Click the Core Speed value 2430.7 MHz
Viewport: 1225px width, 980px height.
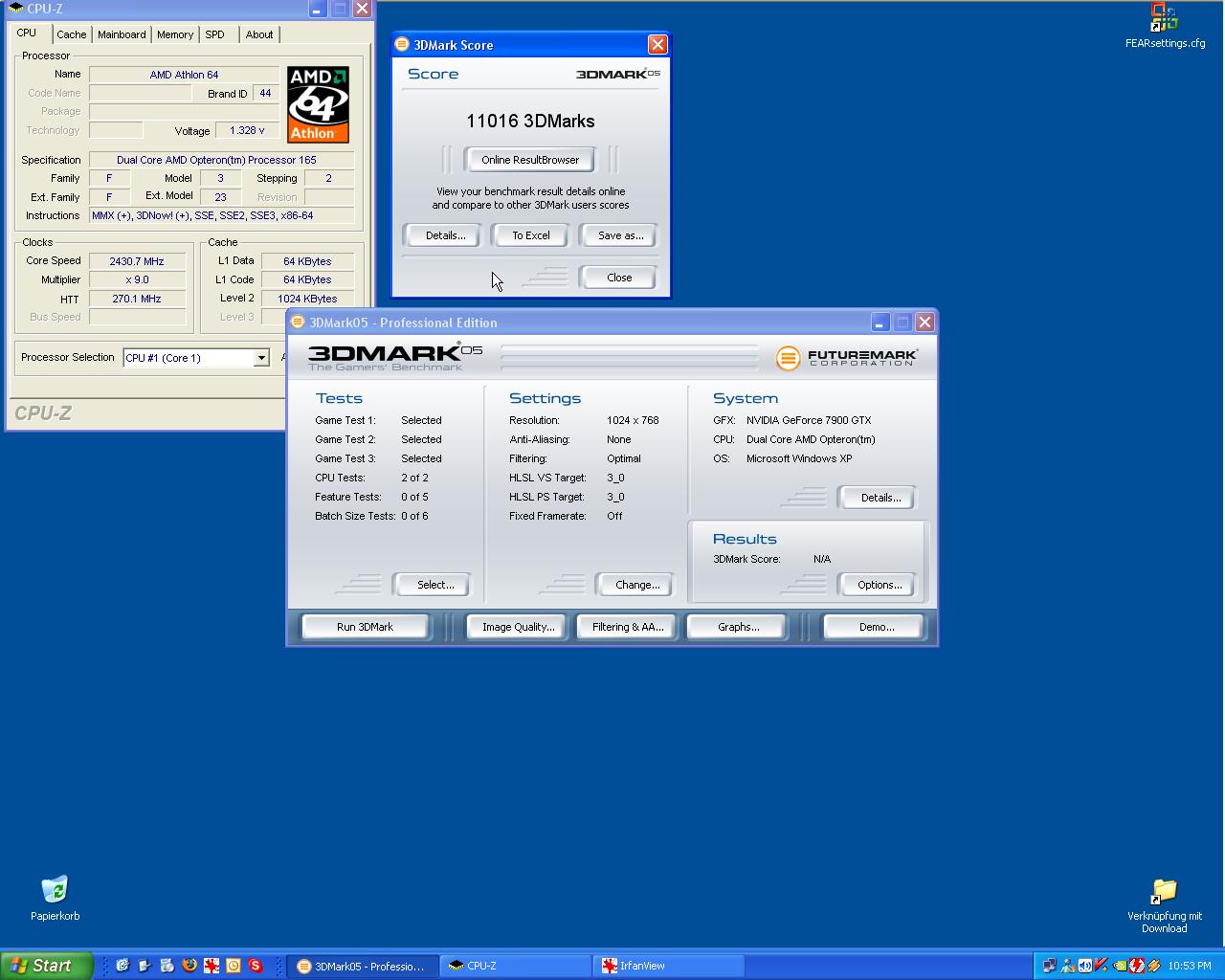137,261
